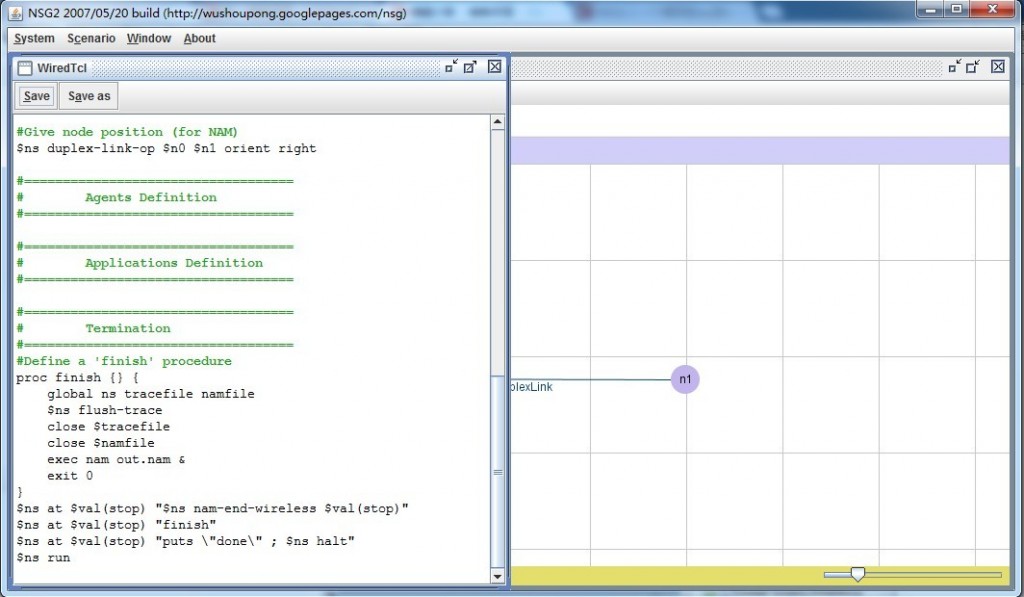Open the System menu
The width and height of the screenshot is (1024, 597).
(x=34, y=38)
